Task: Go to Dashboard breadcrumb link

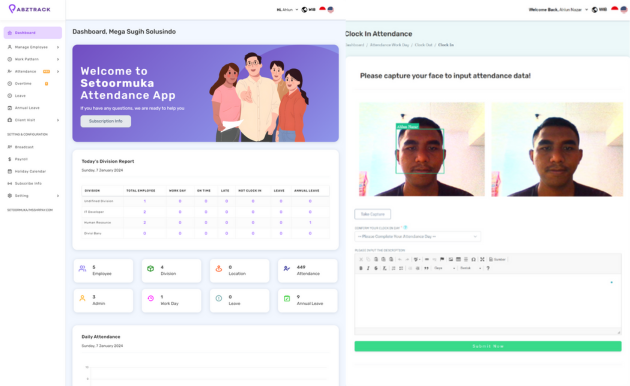Action: [354, 45]
